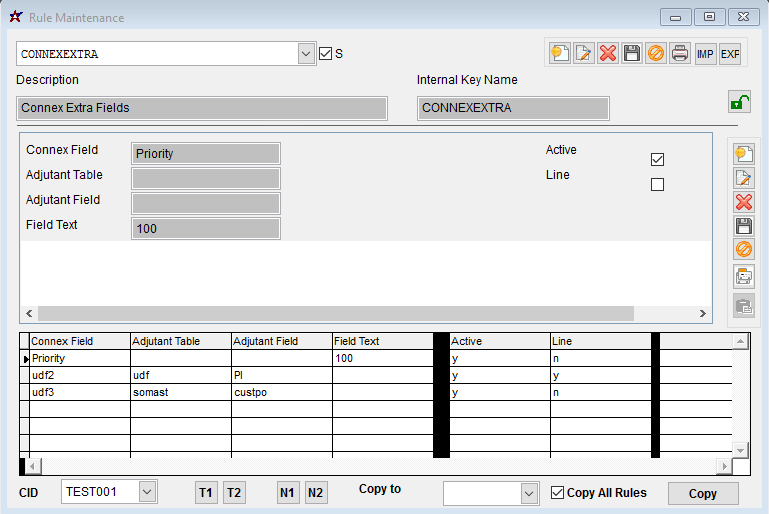Click the N2 button
Image resolution: width=769 pixels, height=514 pixels.
315,493
